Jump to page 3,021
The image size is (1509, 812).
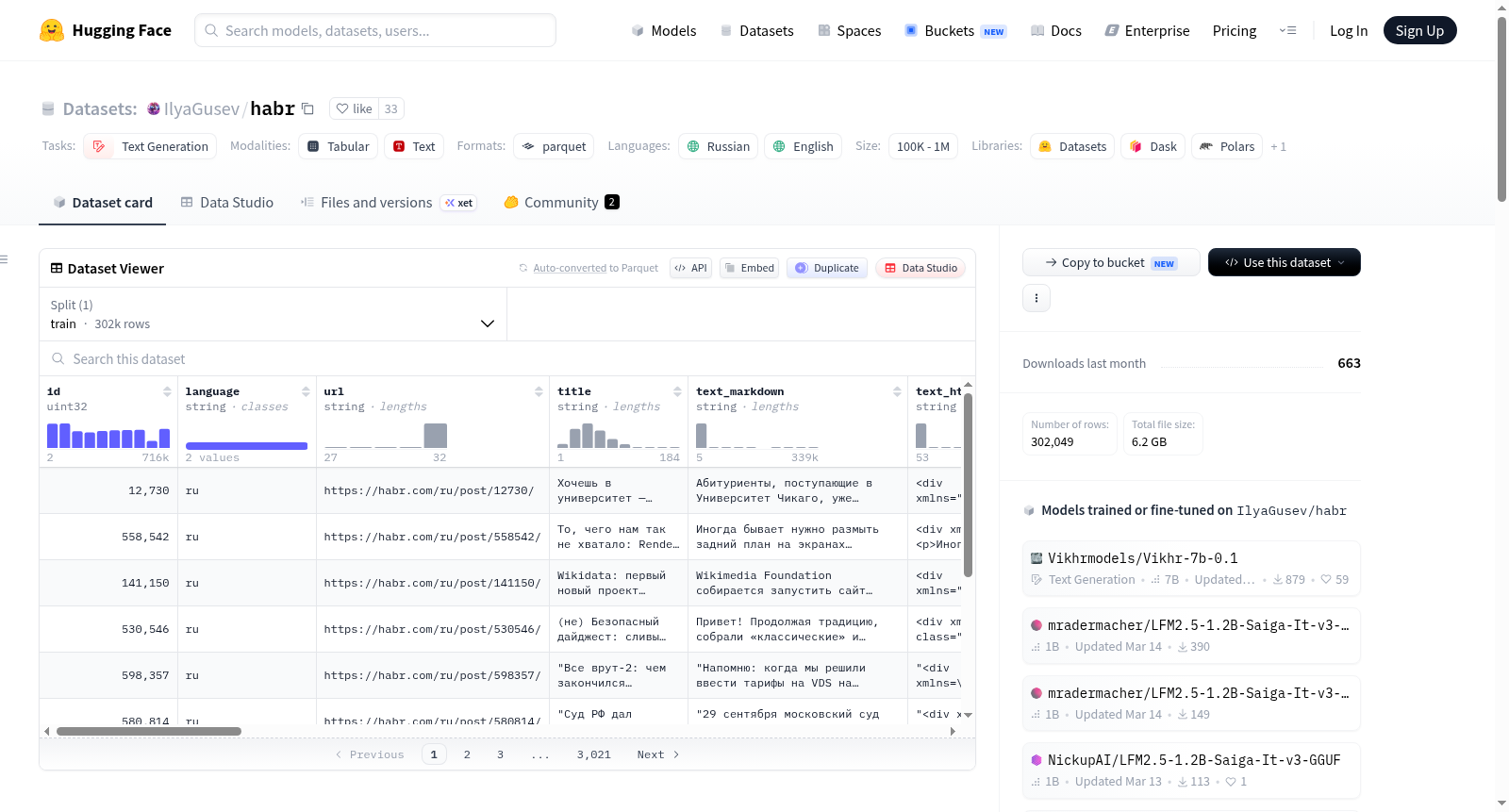coord(594,754)
